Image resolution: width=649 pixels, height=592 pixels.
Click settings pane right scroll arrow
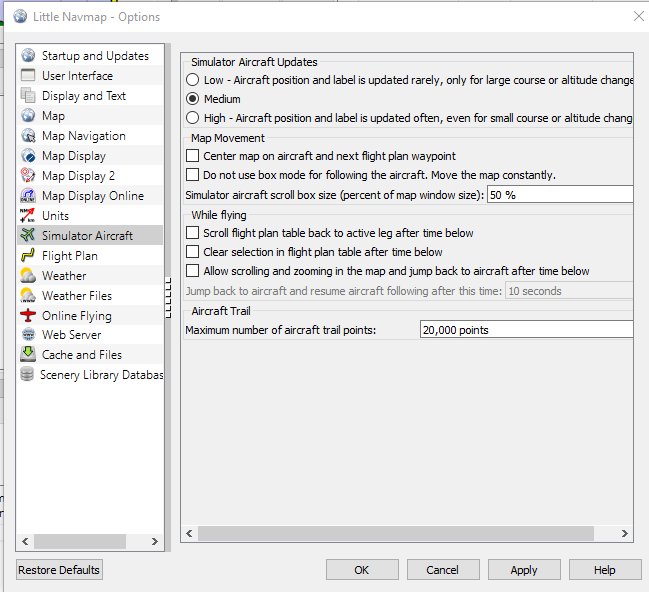pos(625,533)
